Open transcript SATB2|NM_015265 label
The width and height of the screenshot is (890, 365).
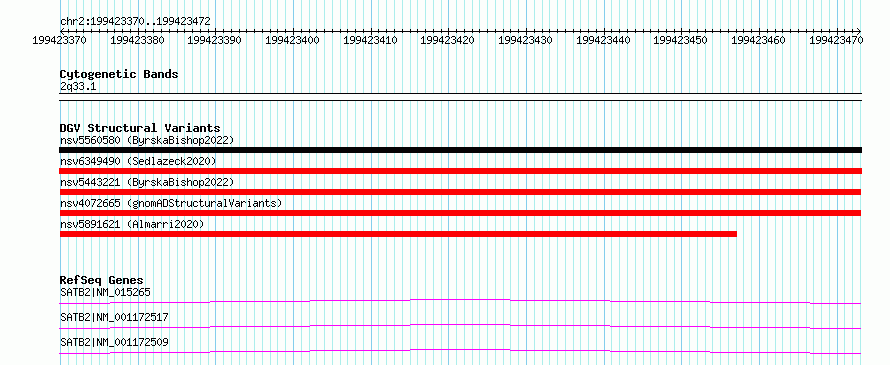tap(106, 292)
